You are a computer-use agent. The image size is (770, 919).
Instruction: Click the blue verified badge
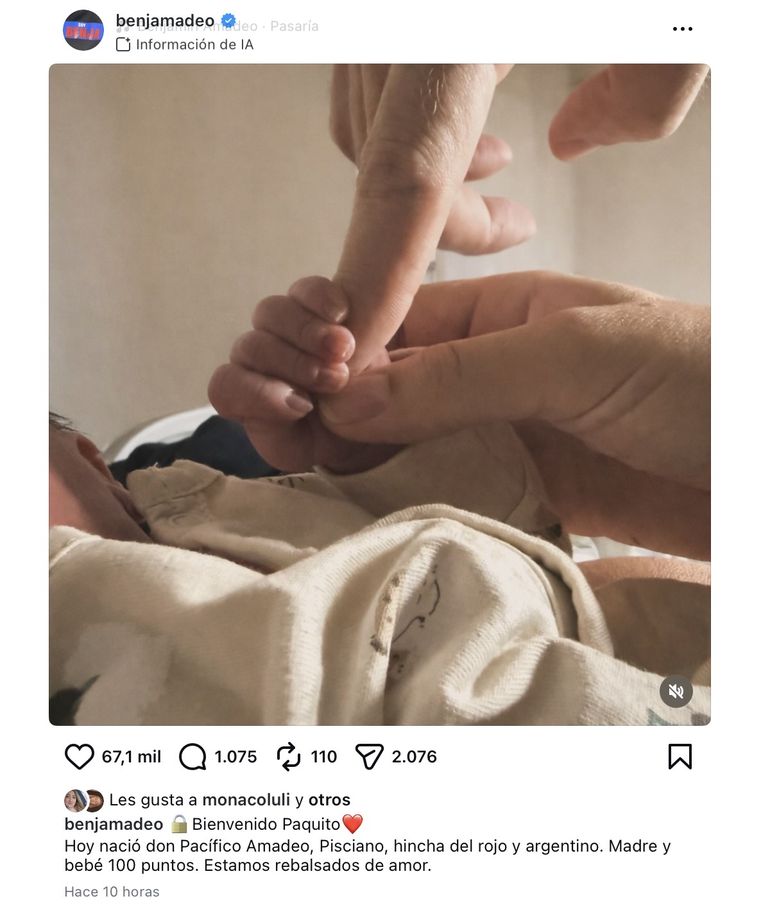(x=229, y=20)
